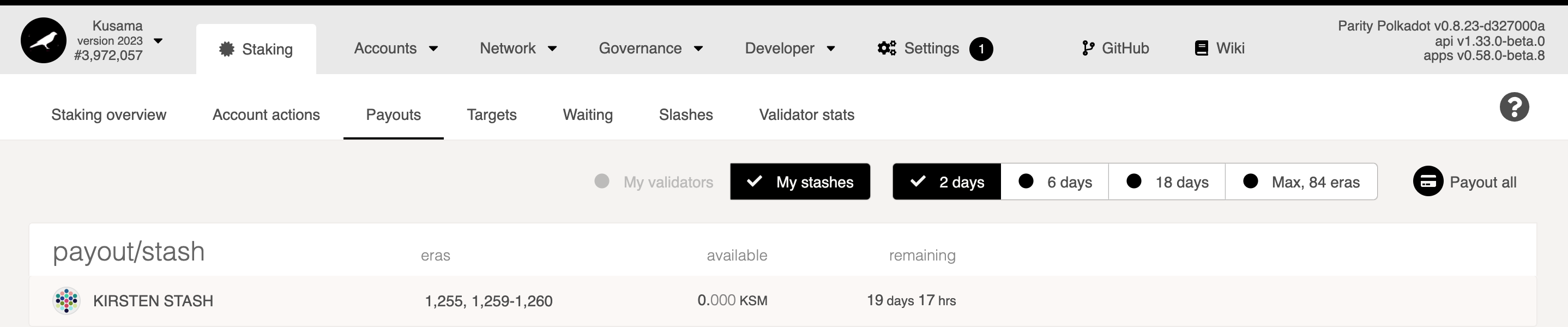Switch to the Targets tab
Image resolution: width=1568 pixels, height=327 pixels.
click(491, 114)
